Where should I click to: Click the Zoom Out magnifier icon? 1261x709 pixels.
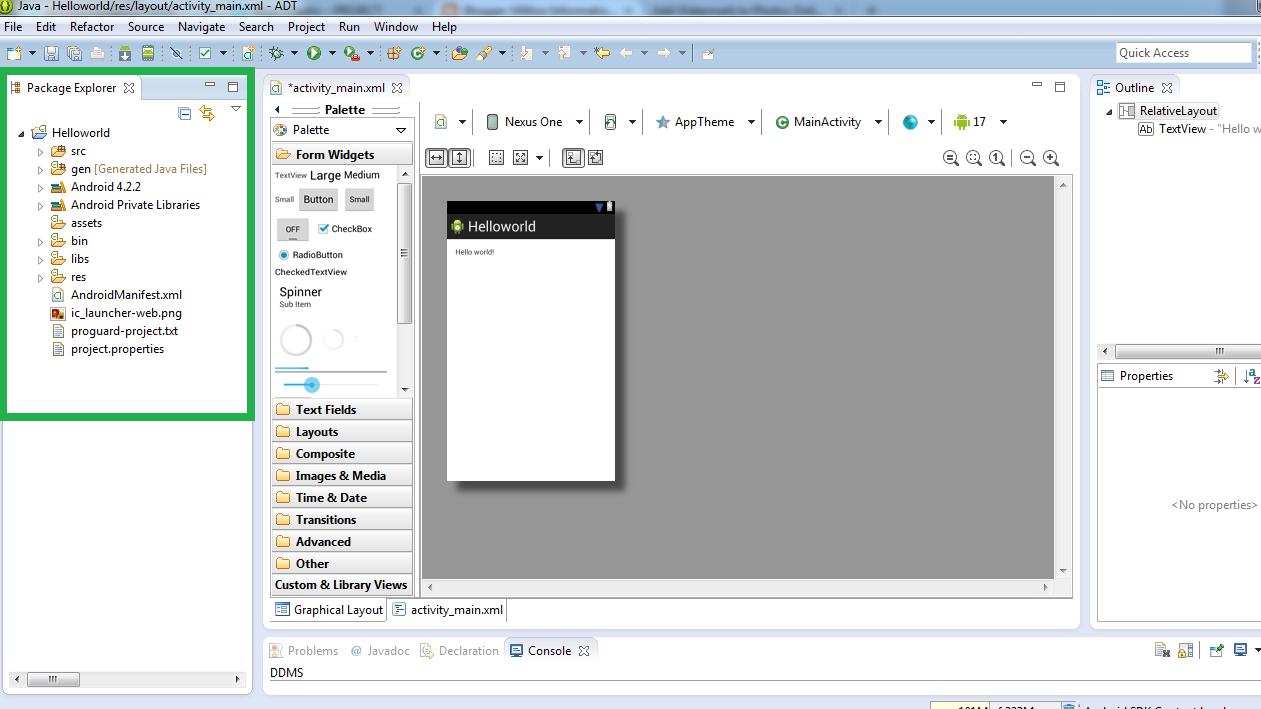pos(1027,158)
